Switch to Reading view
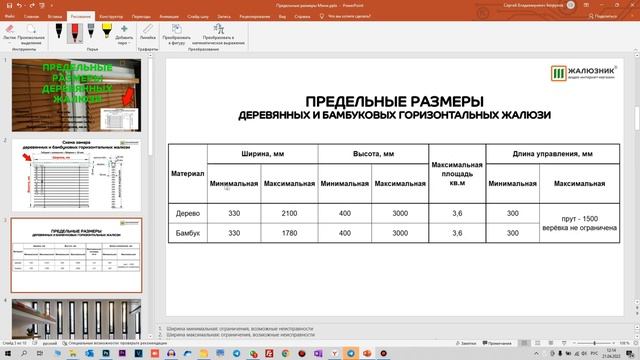This screenshot has height=360, width=640. pos(551,343)
